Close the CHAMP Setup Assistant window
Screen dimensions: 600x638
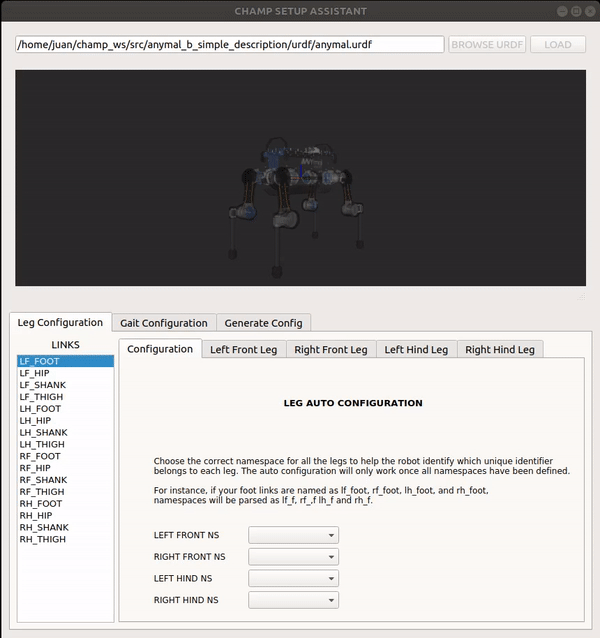point(590,11)
